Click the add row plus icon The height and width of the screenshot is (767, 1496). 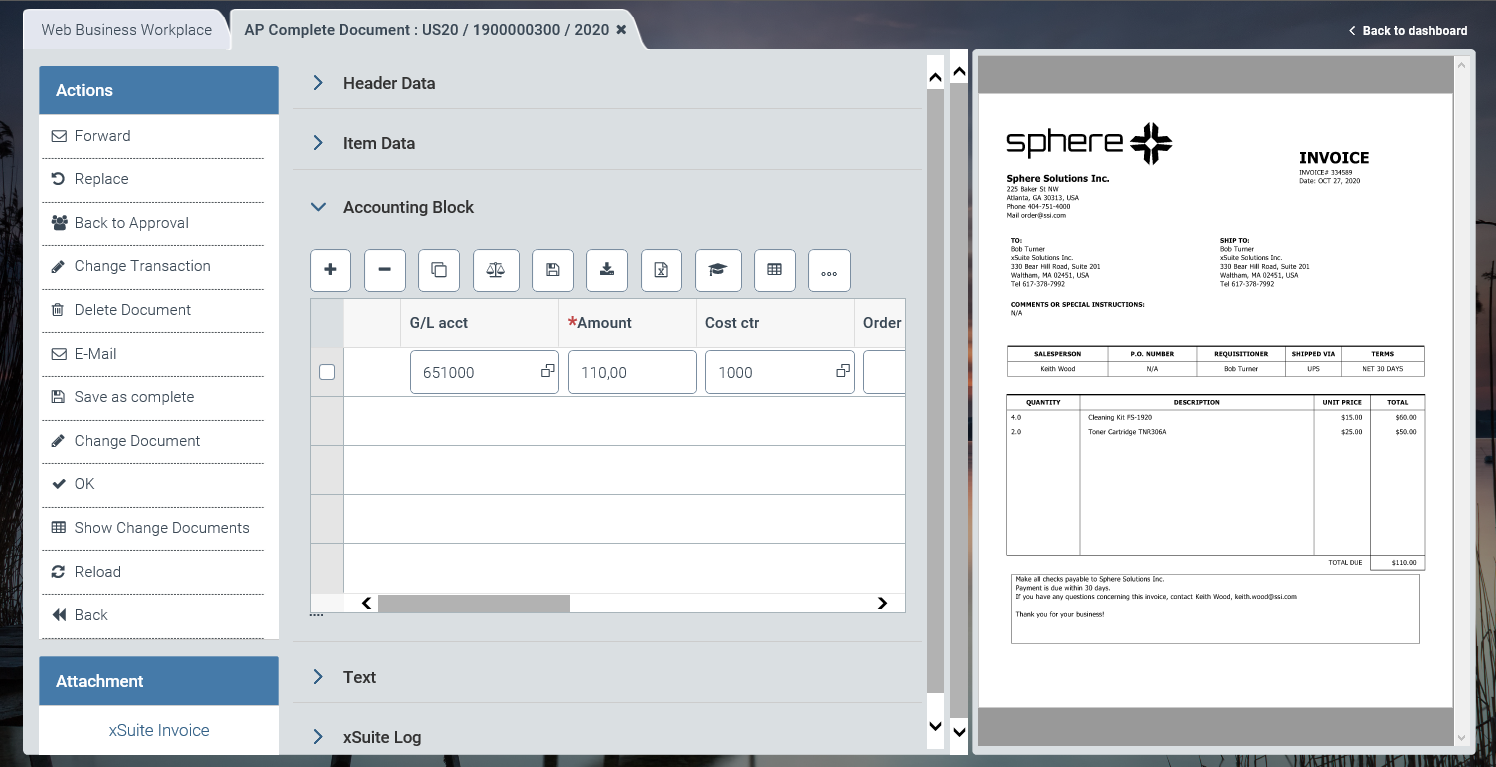(x=331, y=270)
